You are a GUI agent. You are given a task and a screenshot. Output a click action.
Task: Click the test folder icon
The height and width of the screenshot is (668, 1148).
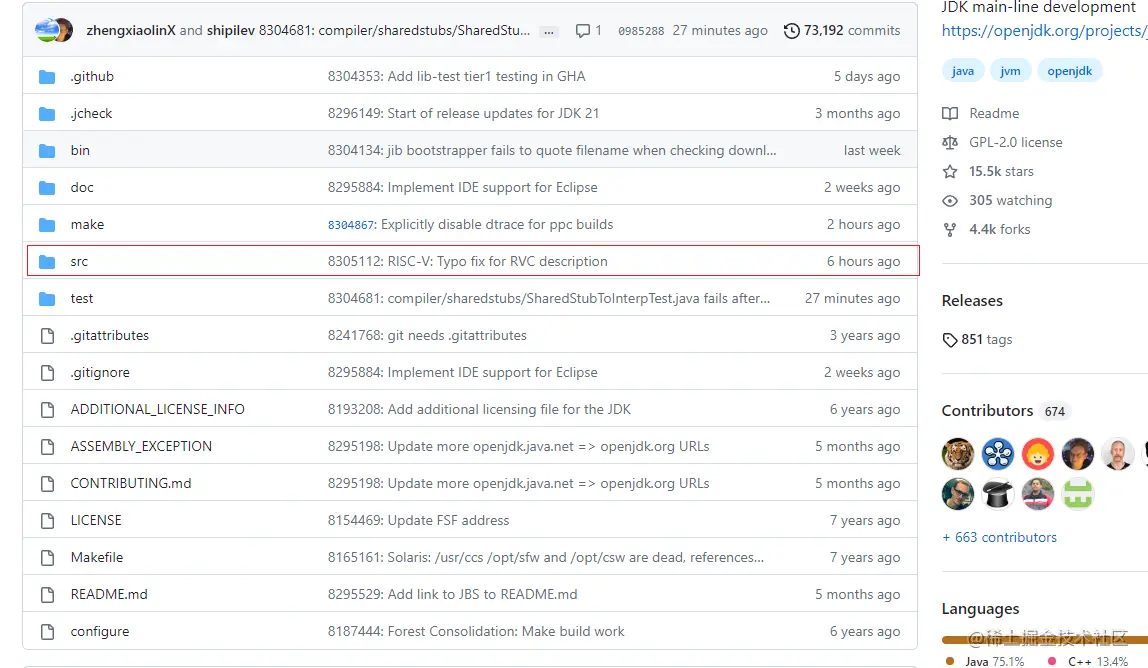tap(47, 299)
